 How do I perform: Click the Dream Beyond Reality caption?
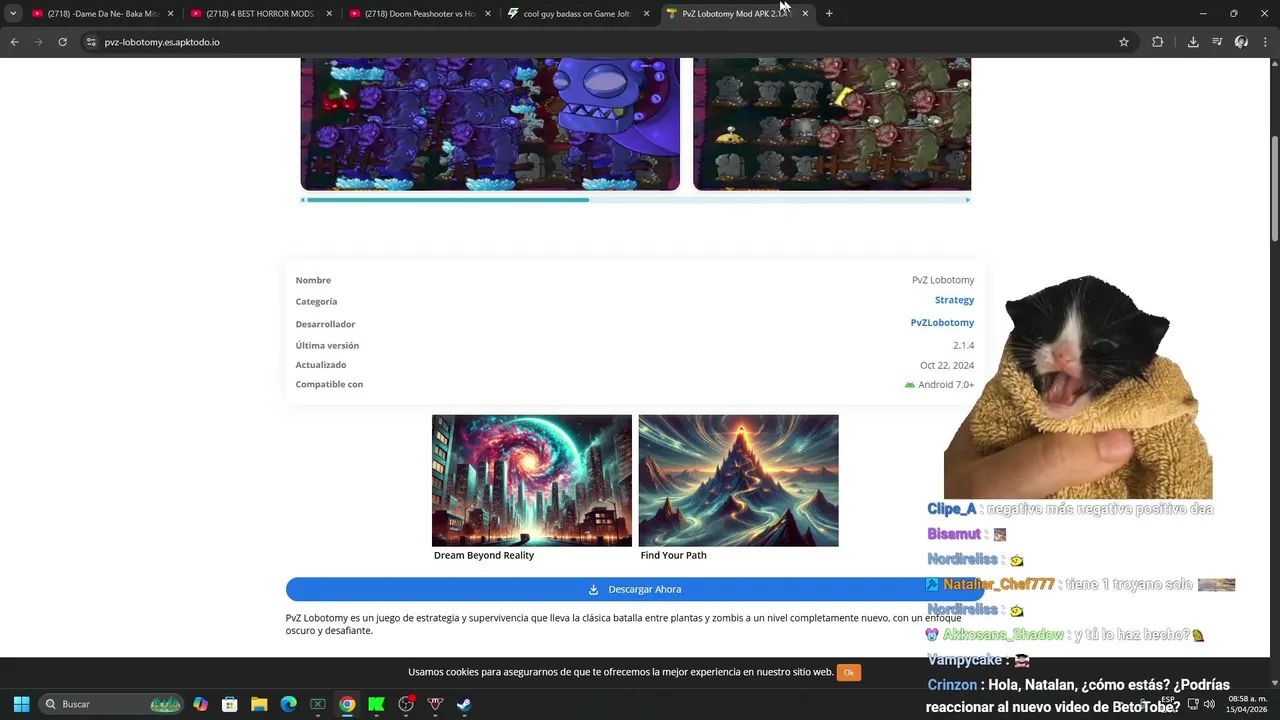tap(484, 555)
